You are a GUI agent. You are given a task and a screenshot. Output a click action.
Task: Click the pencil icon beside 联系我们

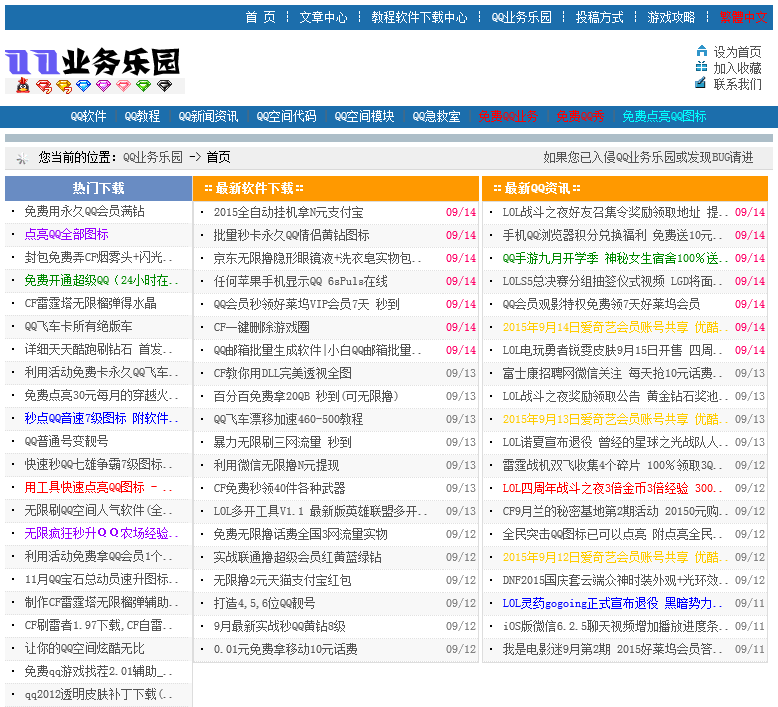[x=702, y=84]
